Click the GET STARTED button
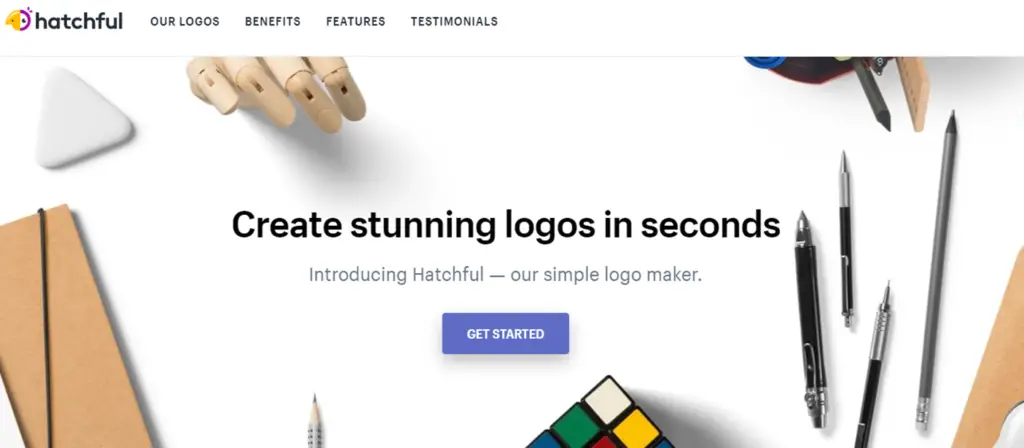 tap(505, 334)
